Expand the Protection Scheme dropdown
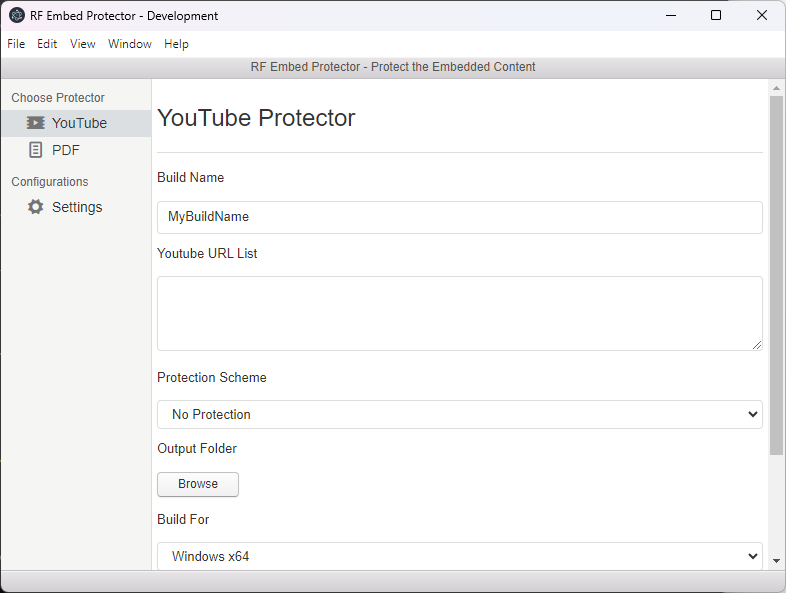 click(x=460, y=415)
